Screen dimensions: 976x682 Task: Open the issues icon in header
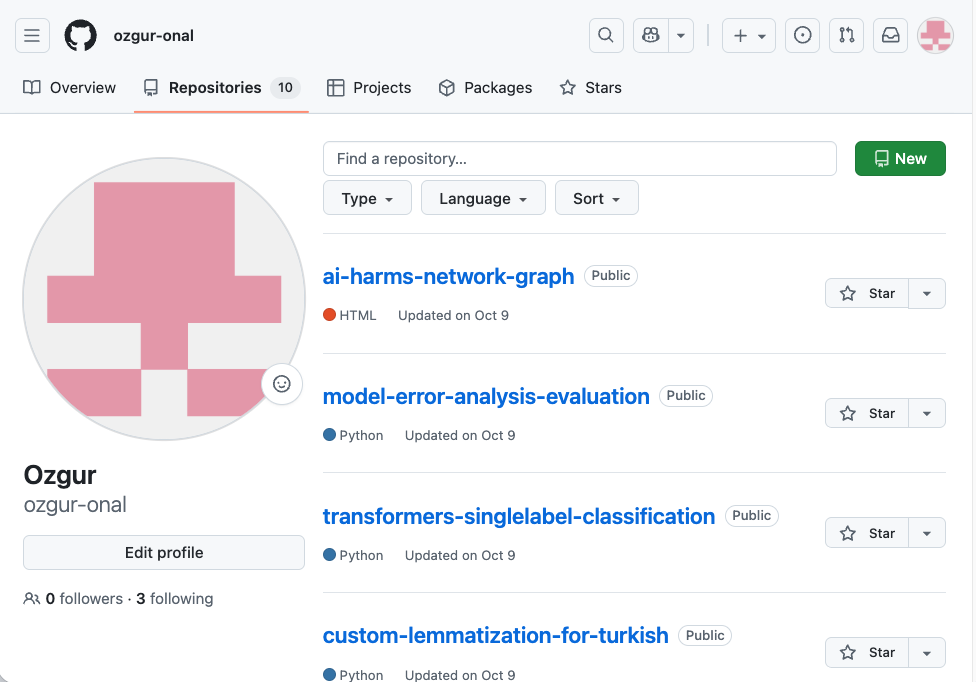[x=802, y=36]
